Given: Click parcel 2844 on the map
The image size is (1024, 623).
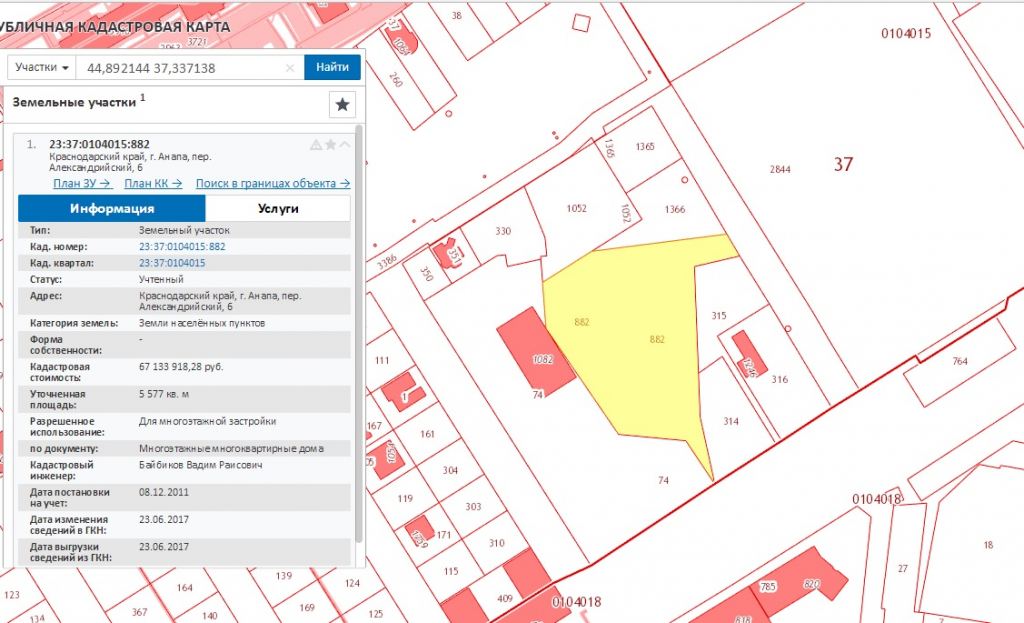Looking at the screenshot, I should coord(780,170).
